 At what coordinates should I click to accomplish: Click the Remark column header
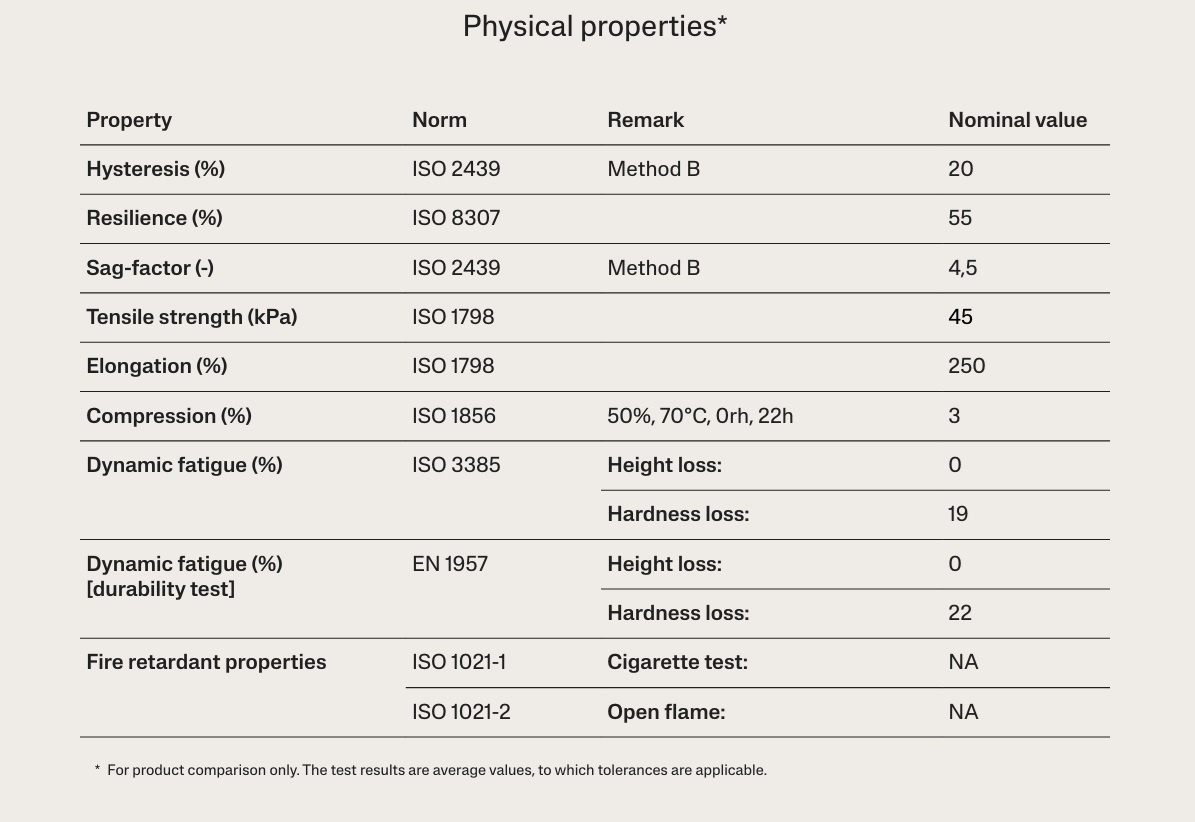(646, 120)
